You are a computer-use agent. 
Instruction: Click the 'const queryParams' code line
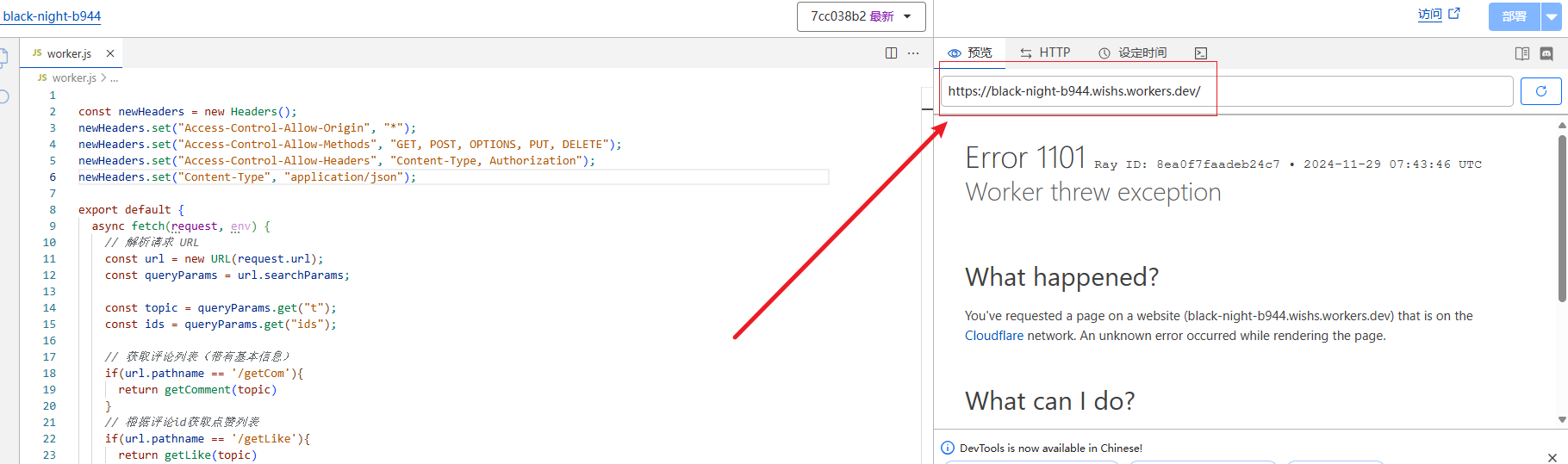(227, 275)
